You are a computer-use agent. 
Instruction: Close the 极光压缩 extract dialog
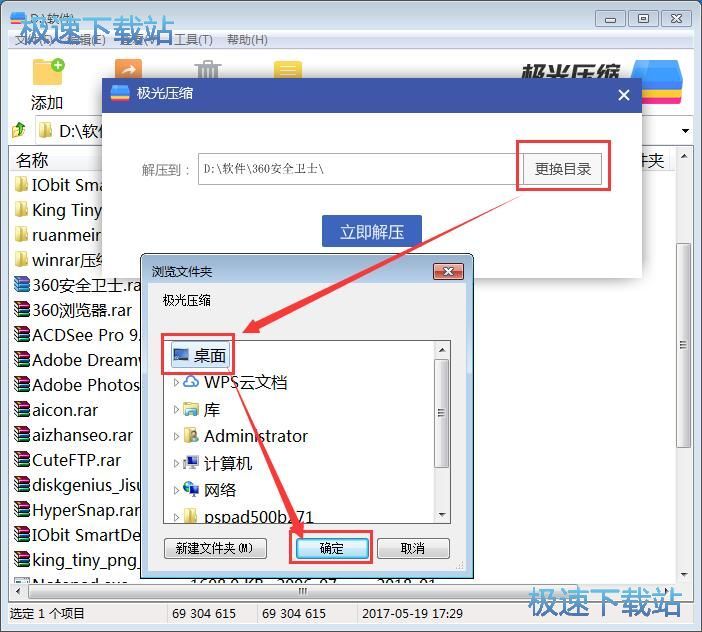[624, 95]
